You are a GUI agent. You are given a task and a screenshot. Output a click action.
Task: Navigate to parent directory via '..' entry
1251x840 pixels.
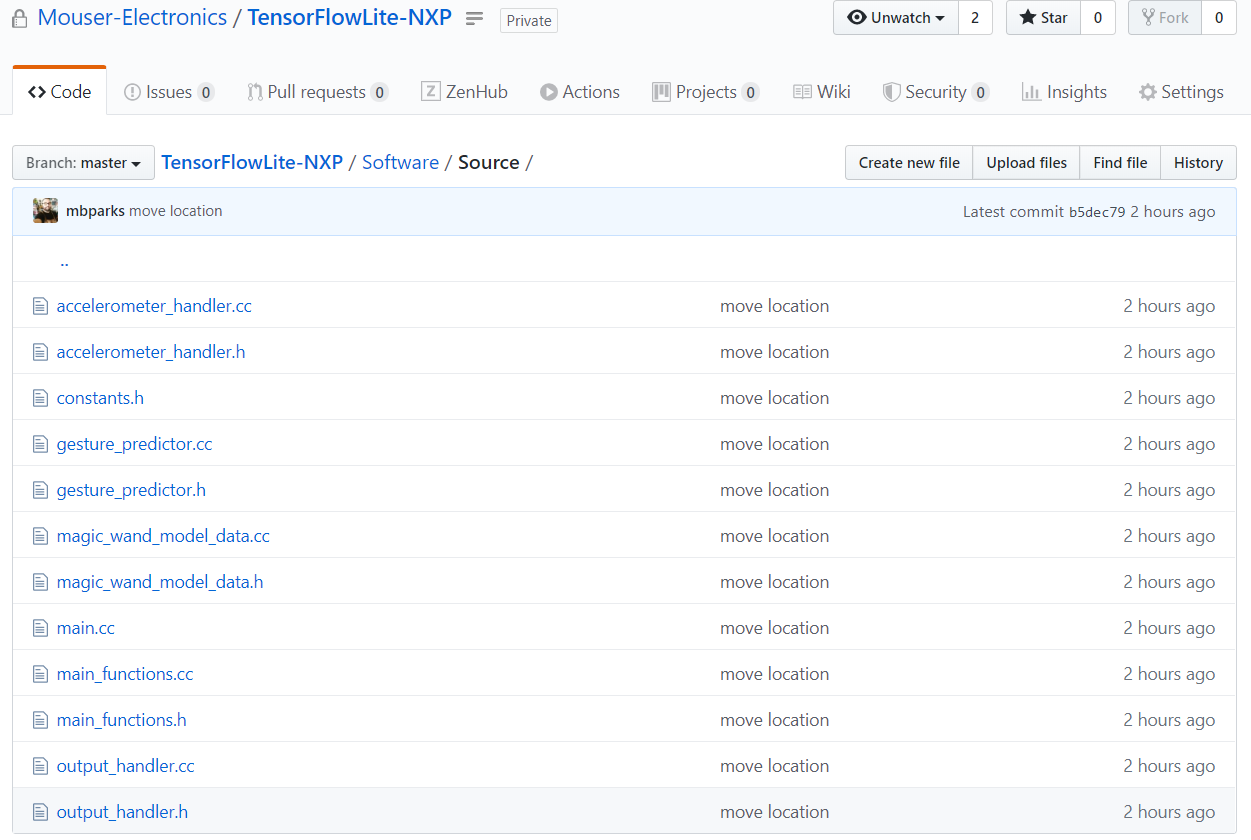pyautogui.click(x=64, y=260)
